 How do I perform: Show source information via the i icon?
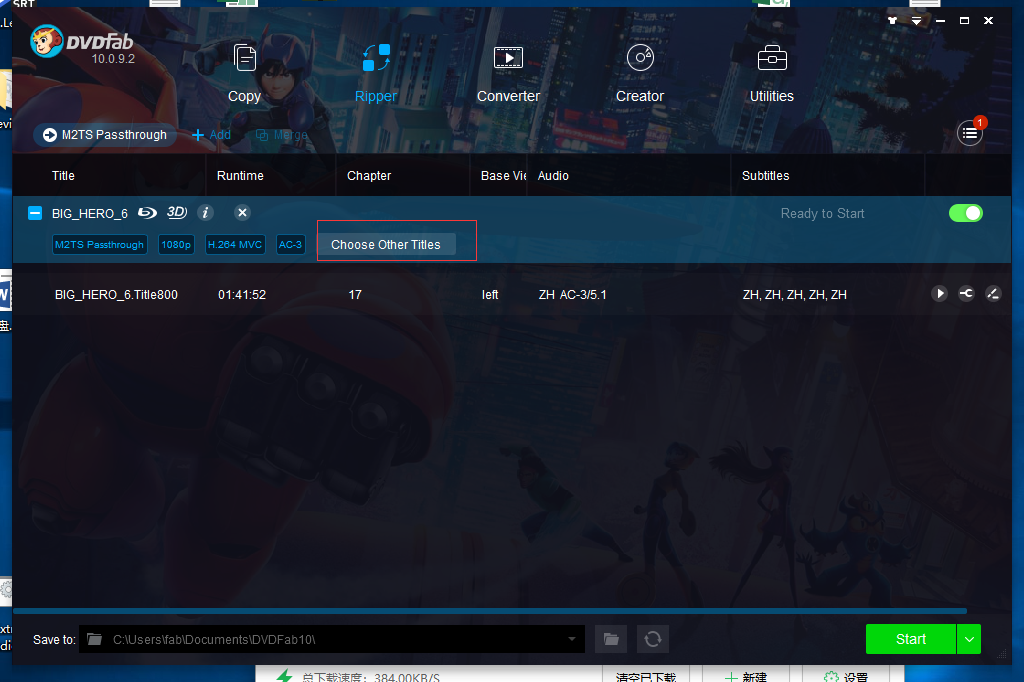click(205, 212)
